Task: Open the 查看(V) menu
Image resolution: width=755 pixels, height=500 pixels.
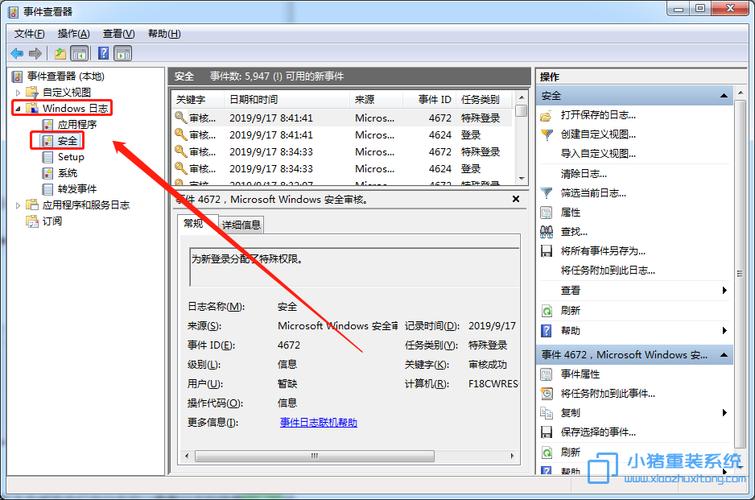Action: [118, 34]
